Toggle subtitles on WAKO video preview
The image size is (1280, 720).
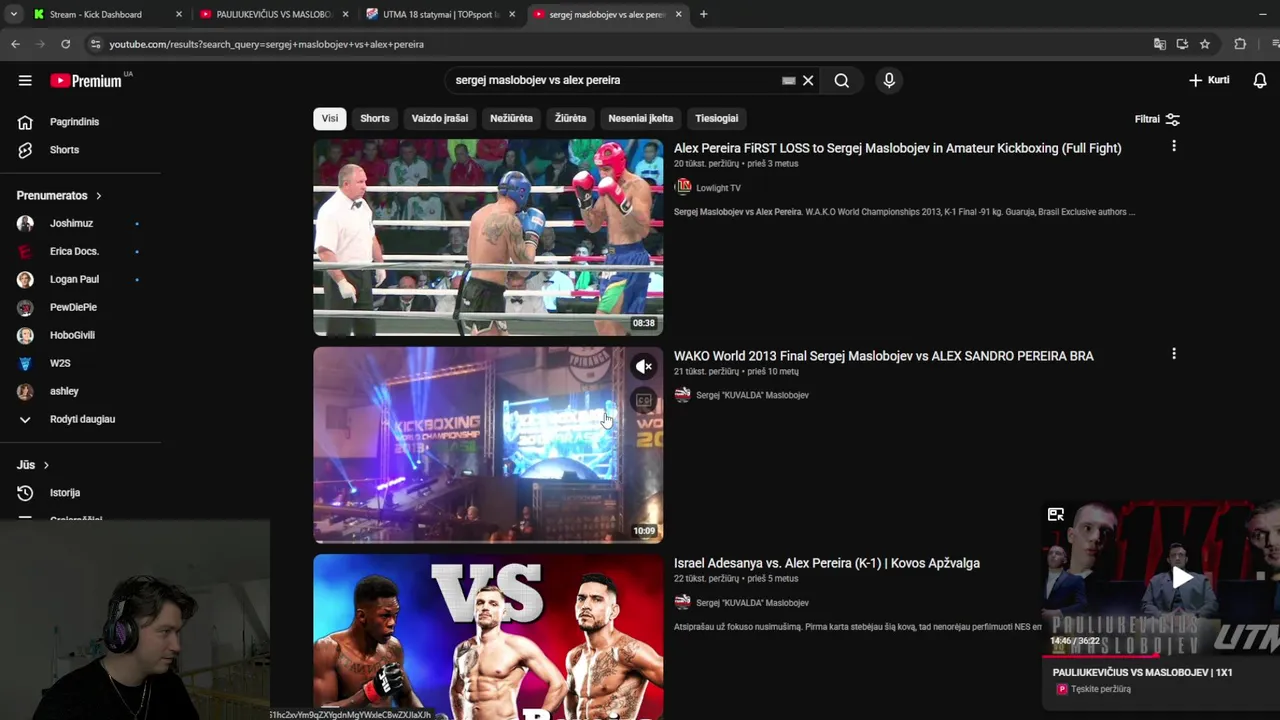pyautogui.click(x=644, y=401)
